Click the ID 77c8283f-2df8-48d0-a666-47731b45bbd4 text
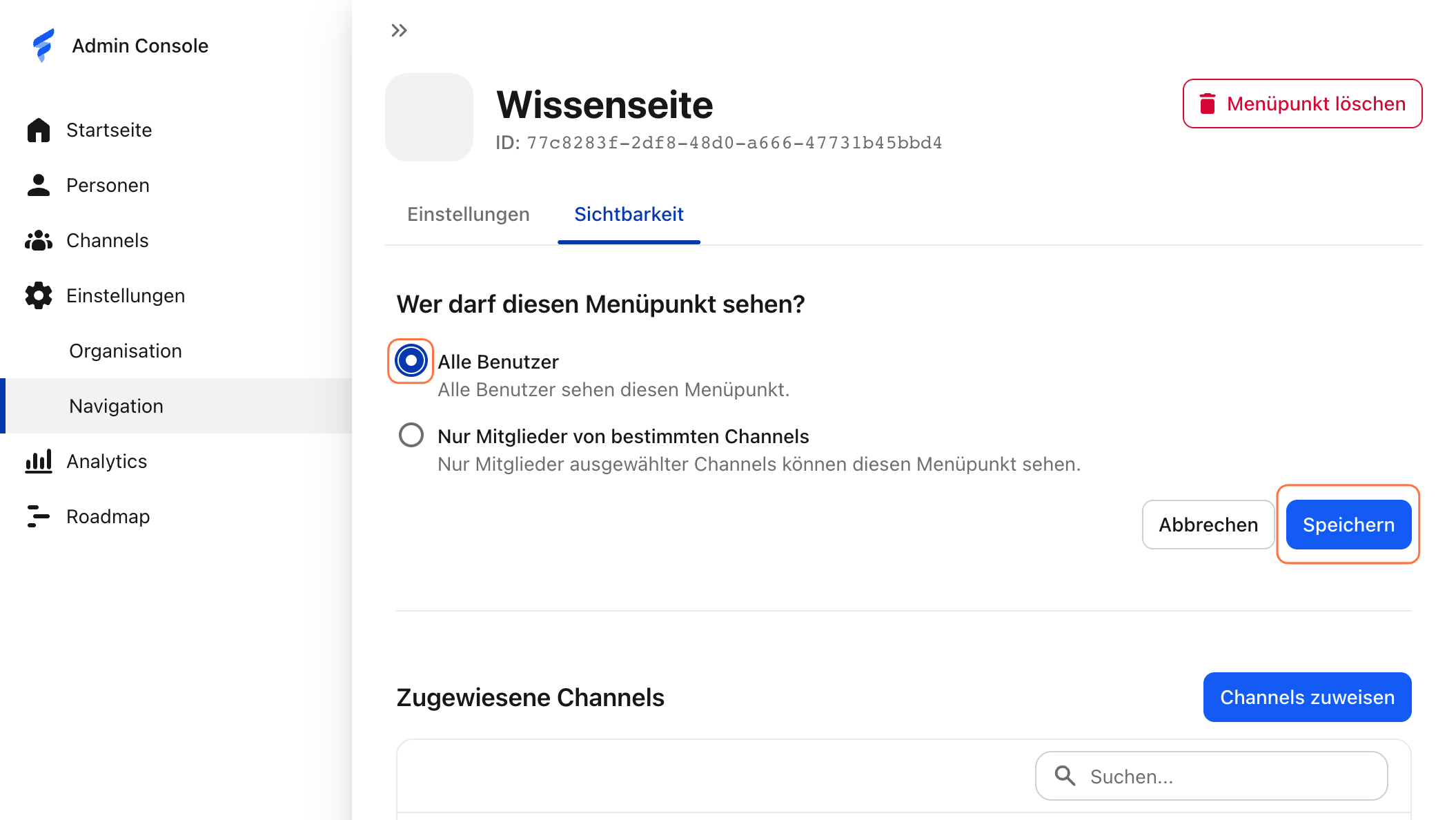Image resolution: width=1456 pixels, height=820 pixels. pyautogui.click(x=719, y=143)
